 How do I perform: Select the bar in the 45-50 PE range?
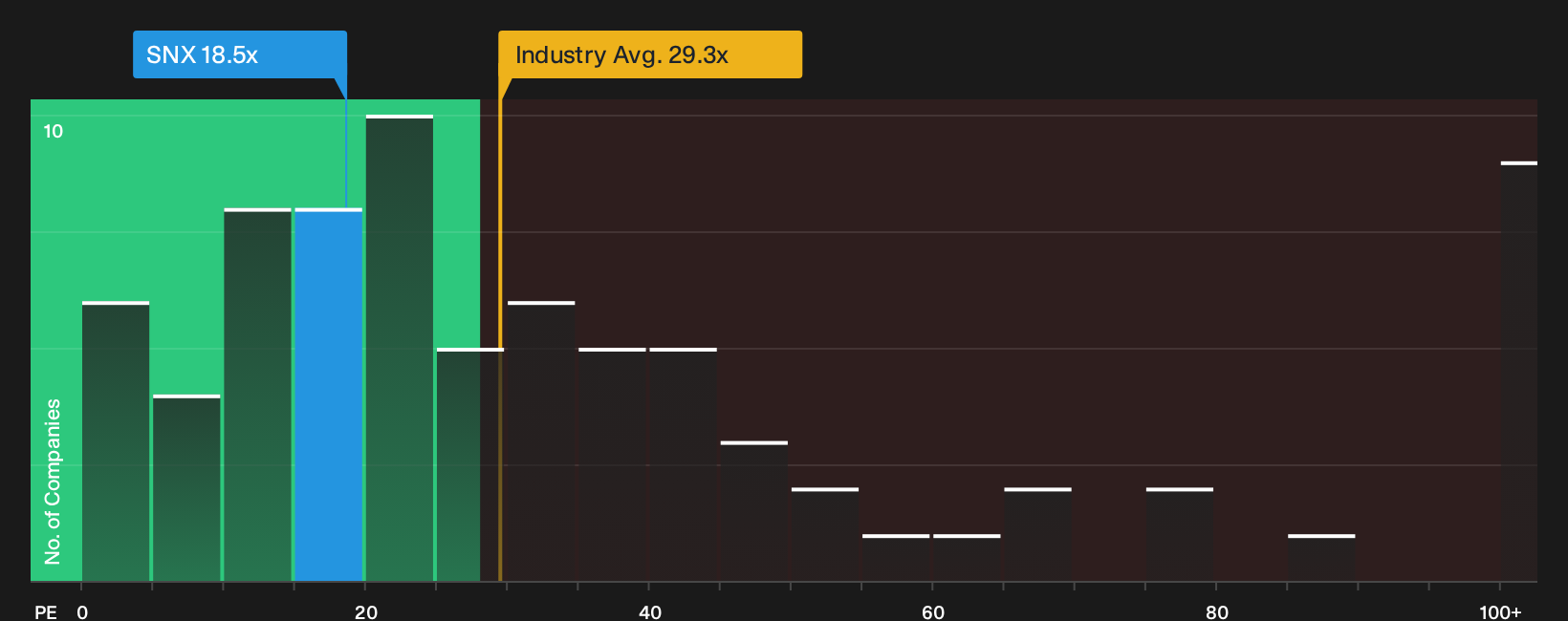click(x=754, y=511)
